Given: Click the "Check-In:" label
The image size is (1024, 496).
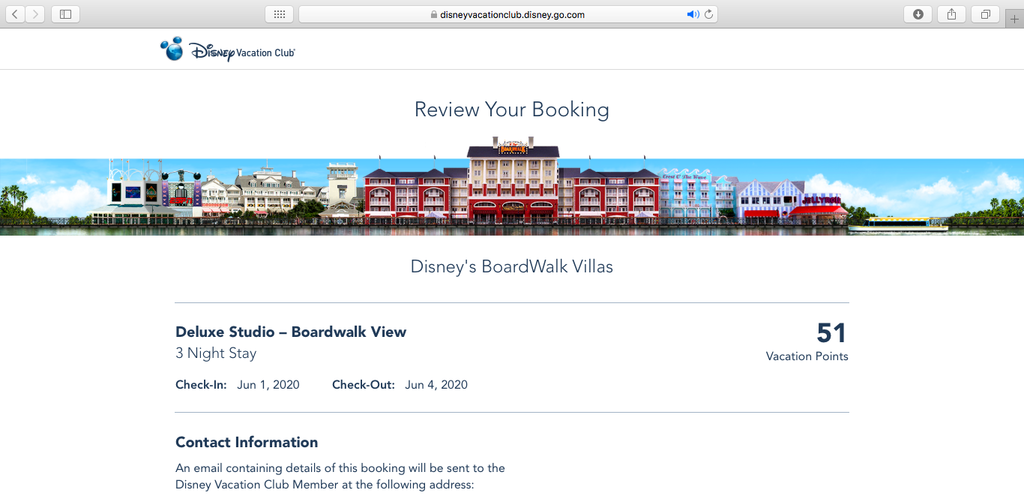Looking at the screenshot, I should tap(201, 384).
